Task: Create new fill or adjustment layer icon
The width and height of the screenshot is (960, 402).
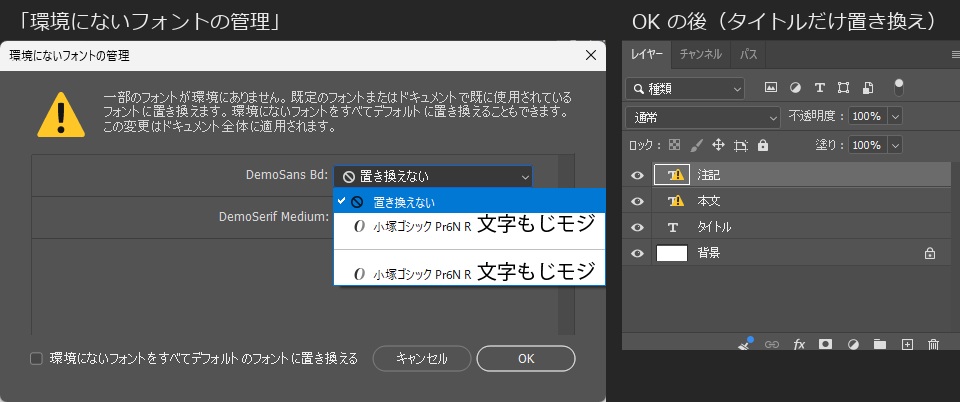Action: pos(853,344)
